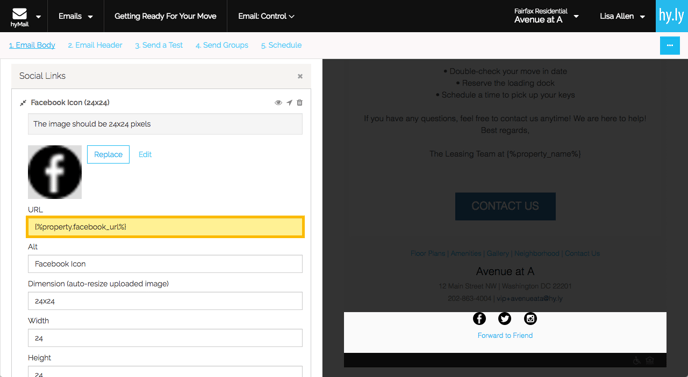Collapse the Facebook Icon section arrows
688x377 pixels.
tap(23, 103)
